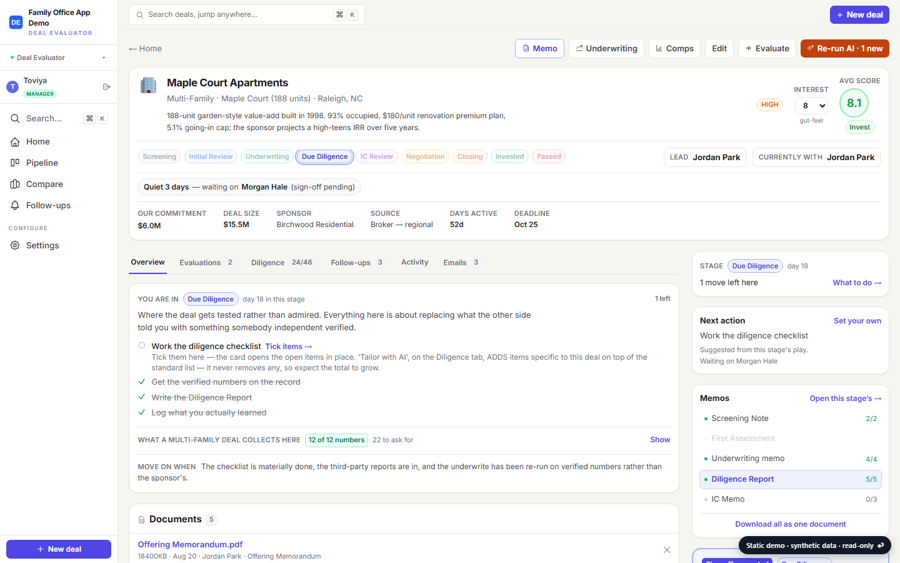The image size is (900, 563).
Task: Click the Documents section file icon
Action: click(141, 519)
